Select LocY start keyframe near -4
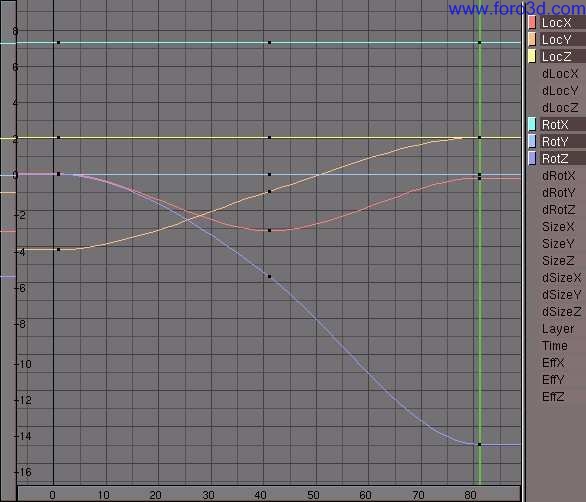586x502 pixels. pyautogui.click(x=58, y=249)
